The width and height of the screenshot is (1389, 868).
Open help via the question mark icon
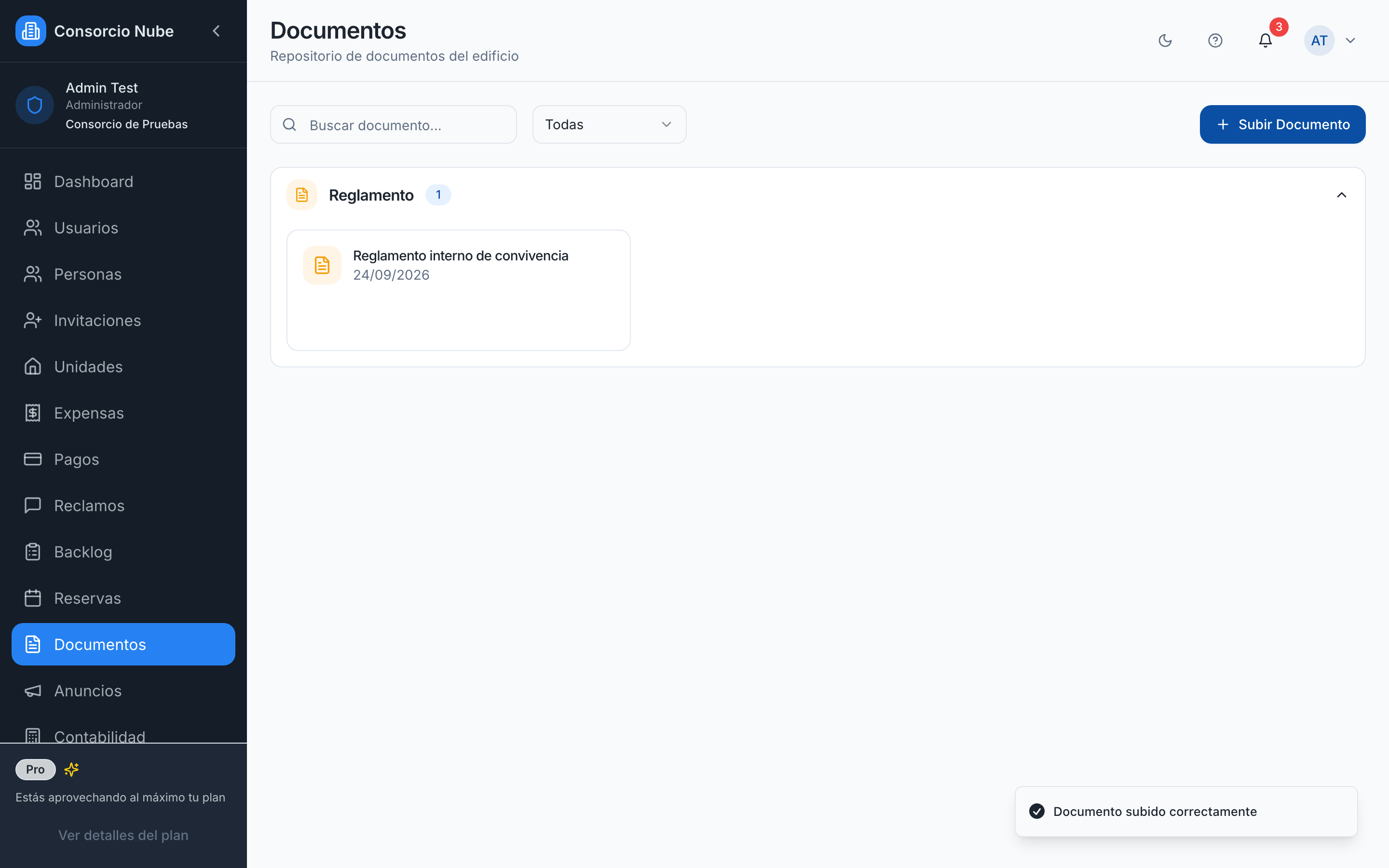point(1215,40)
